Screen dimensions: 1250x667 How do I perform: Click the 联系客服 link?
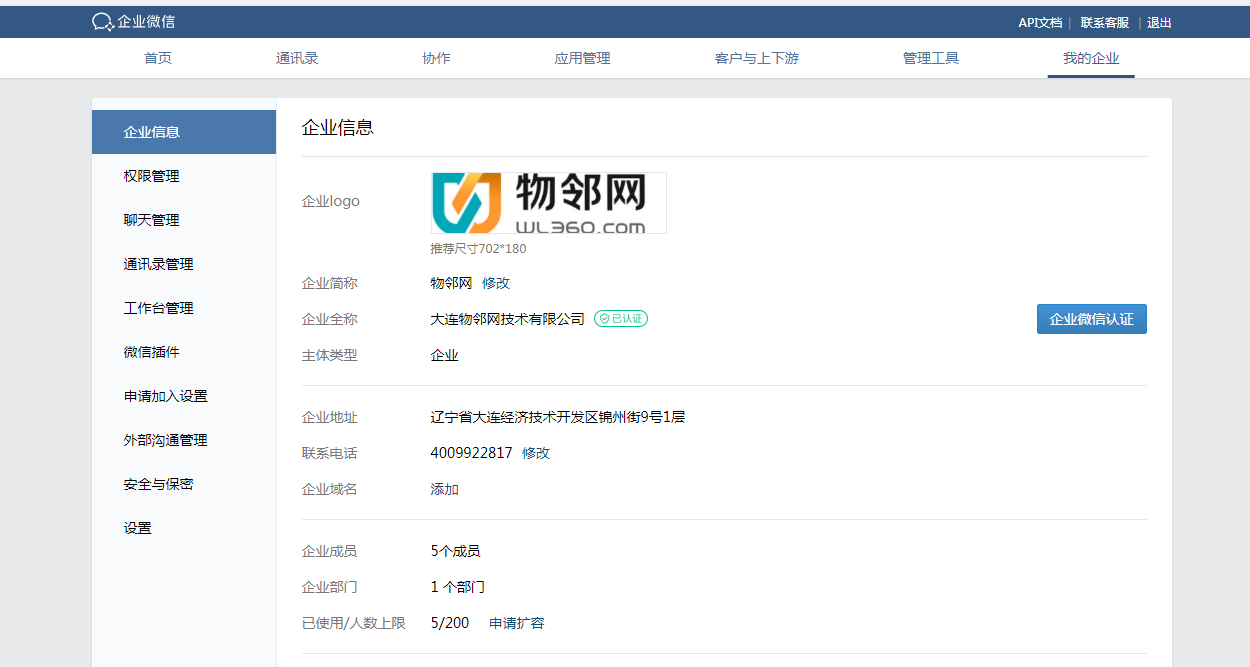click(1105, 22)
